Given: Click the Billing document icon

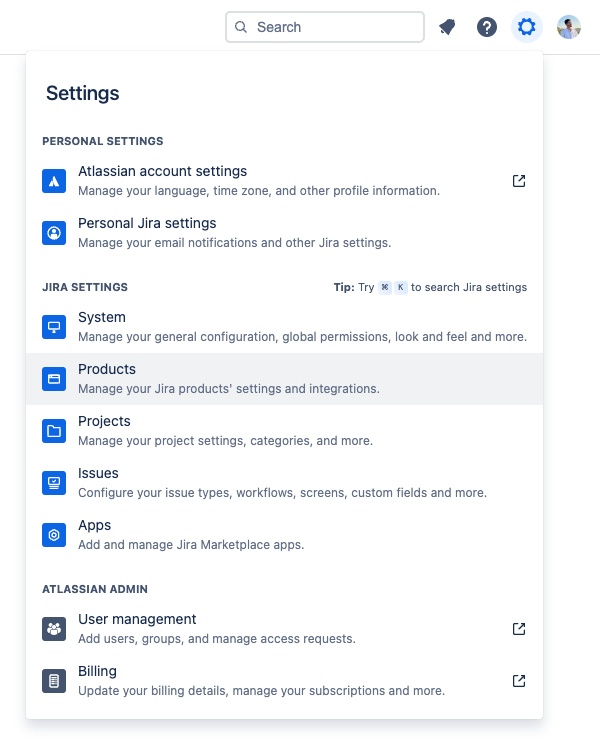Looking at the screenshot, I should 54,681.
